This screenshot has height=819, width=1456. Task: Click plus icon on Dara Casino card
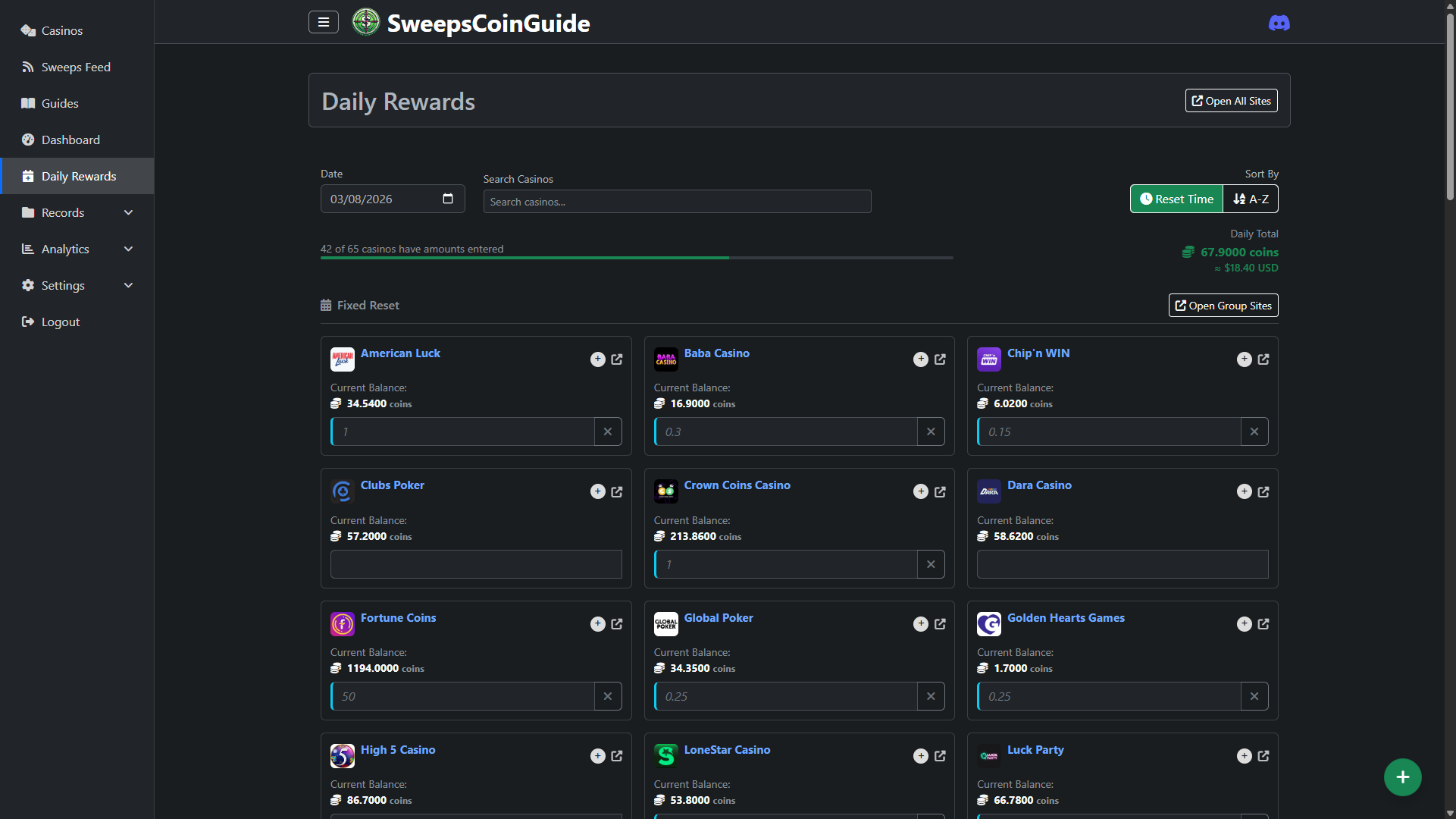1244,491
